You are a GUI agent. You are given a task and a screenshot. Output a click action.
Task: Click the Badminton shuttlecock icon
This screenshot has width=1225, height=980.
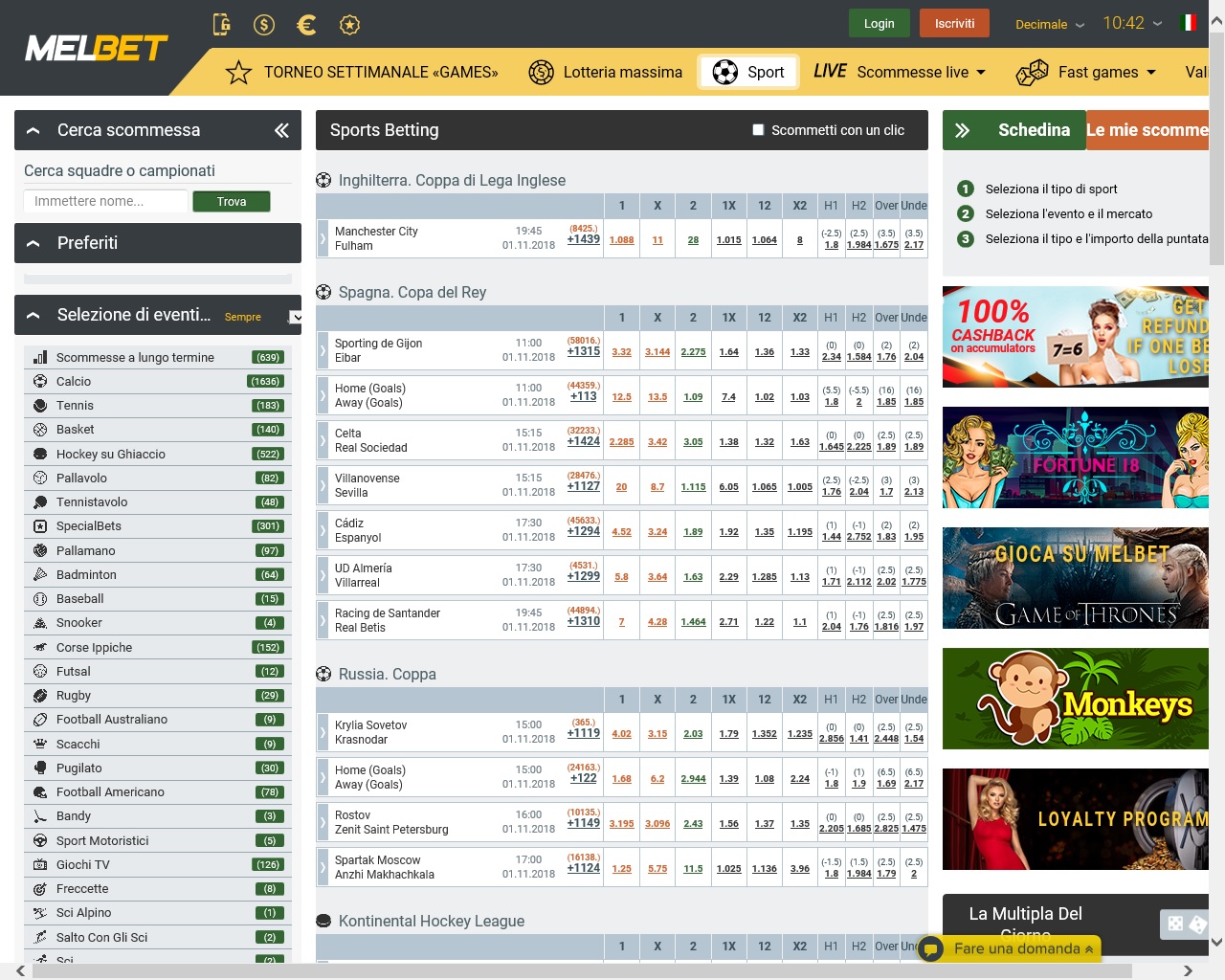(x=40, y=574)
